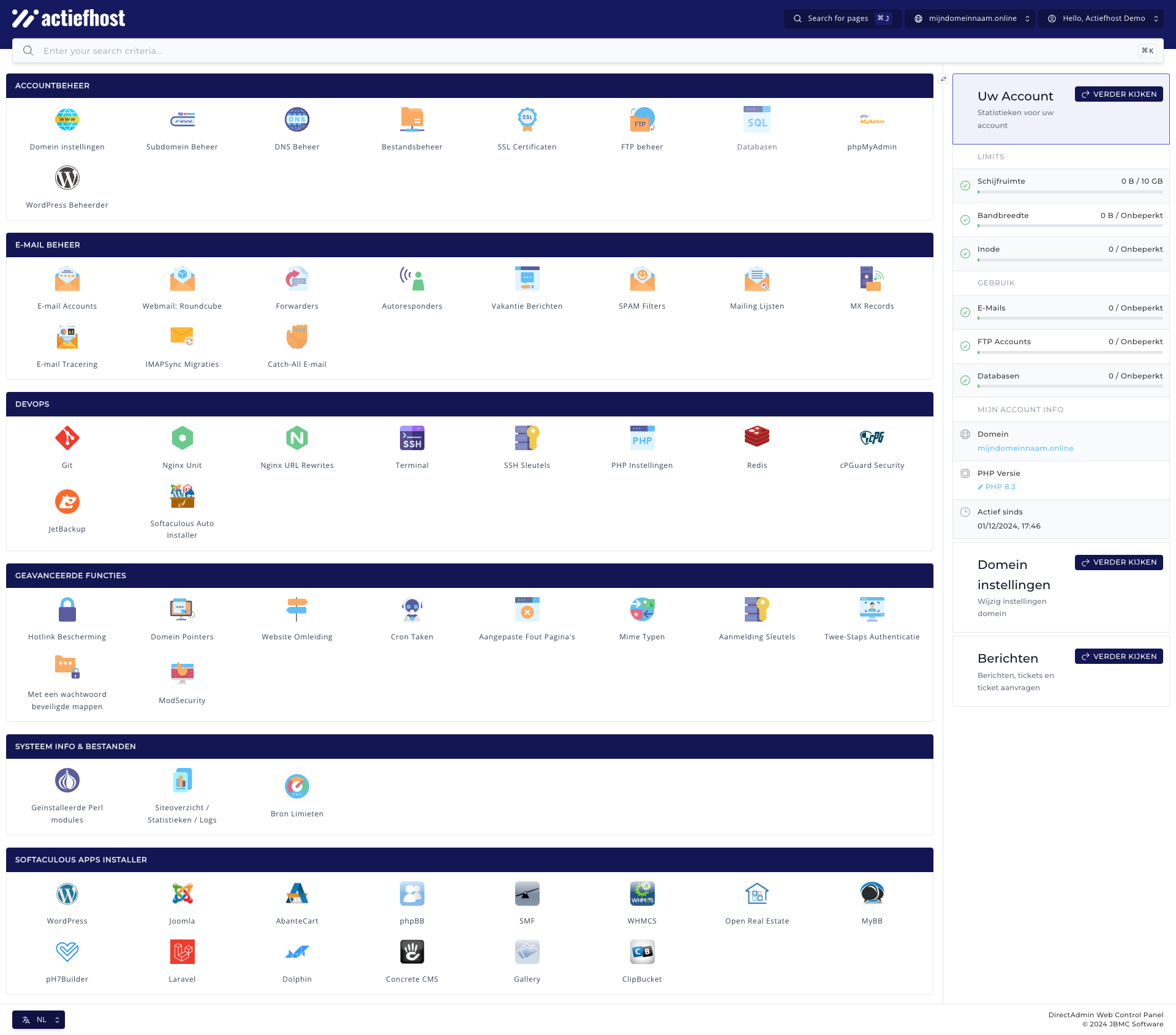
Task: Open Cron Taken
Action: click(x=412, y=610)
